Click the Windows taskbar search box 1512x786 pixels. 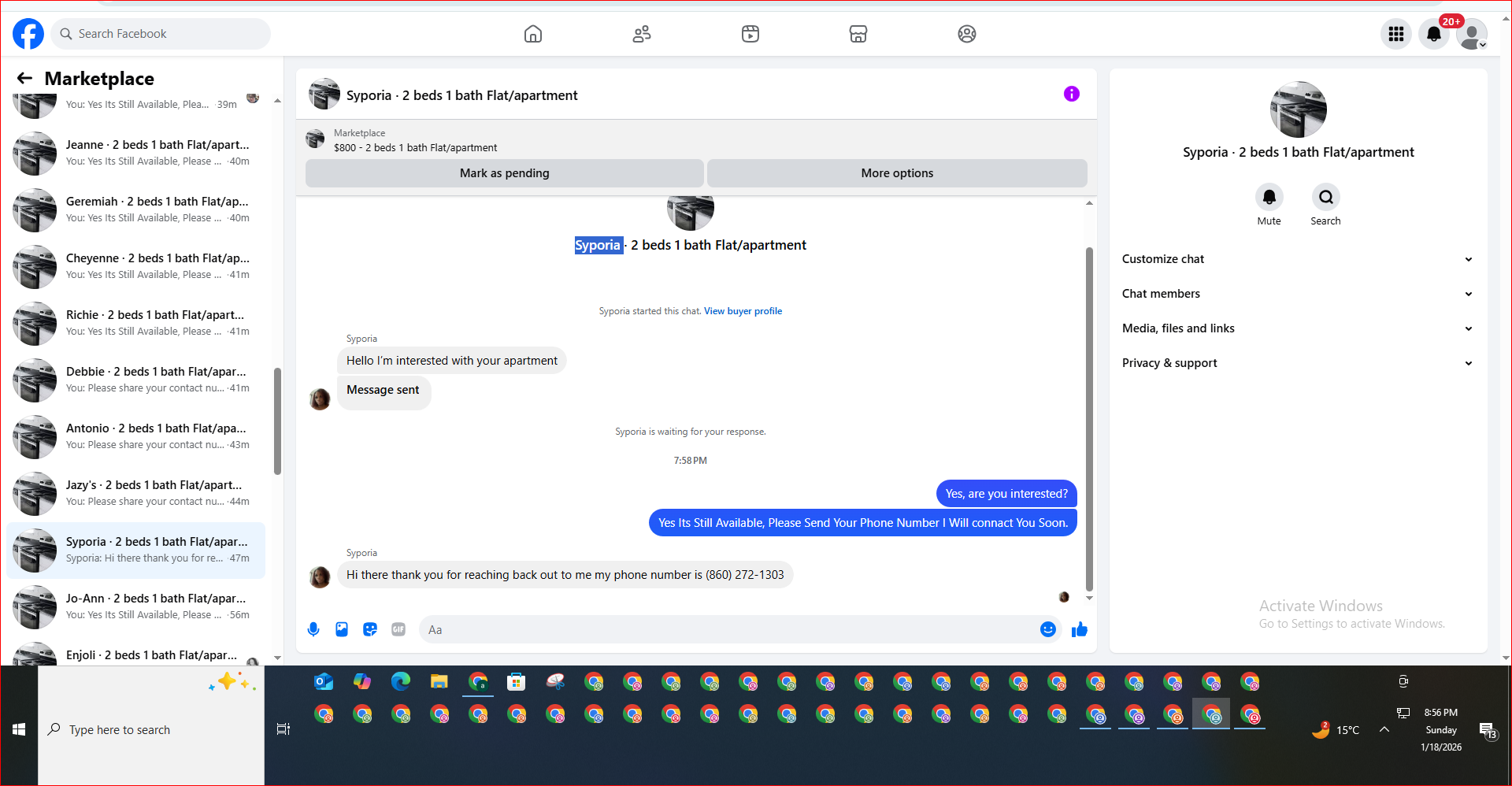(x=151, y=729)
